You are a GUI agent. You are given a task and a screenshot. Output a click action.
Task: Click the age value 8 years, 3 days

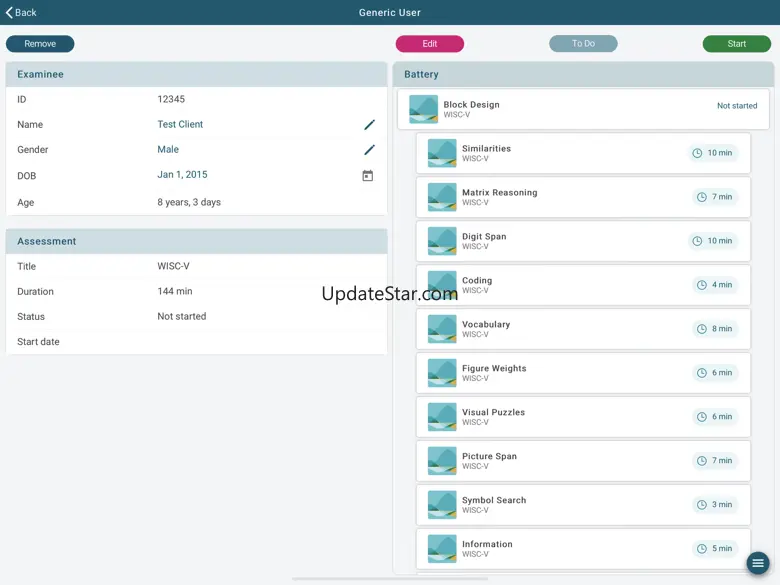click(189, 202)
